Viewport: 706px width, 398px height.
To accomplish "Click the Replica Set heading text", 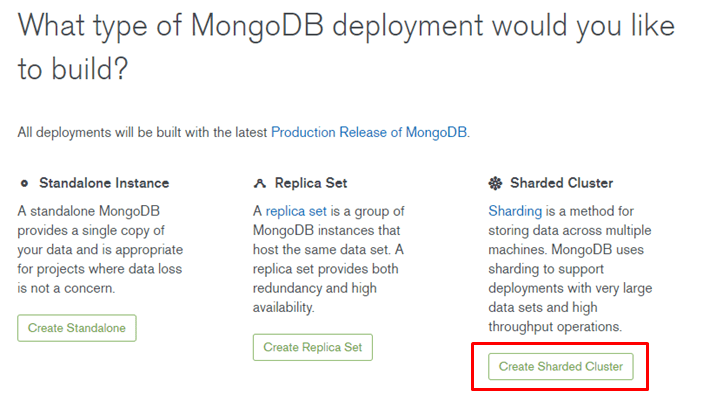I will [311, 183].
